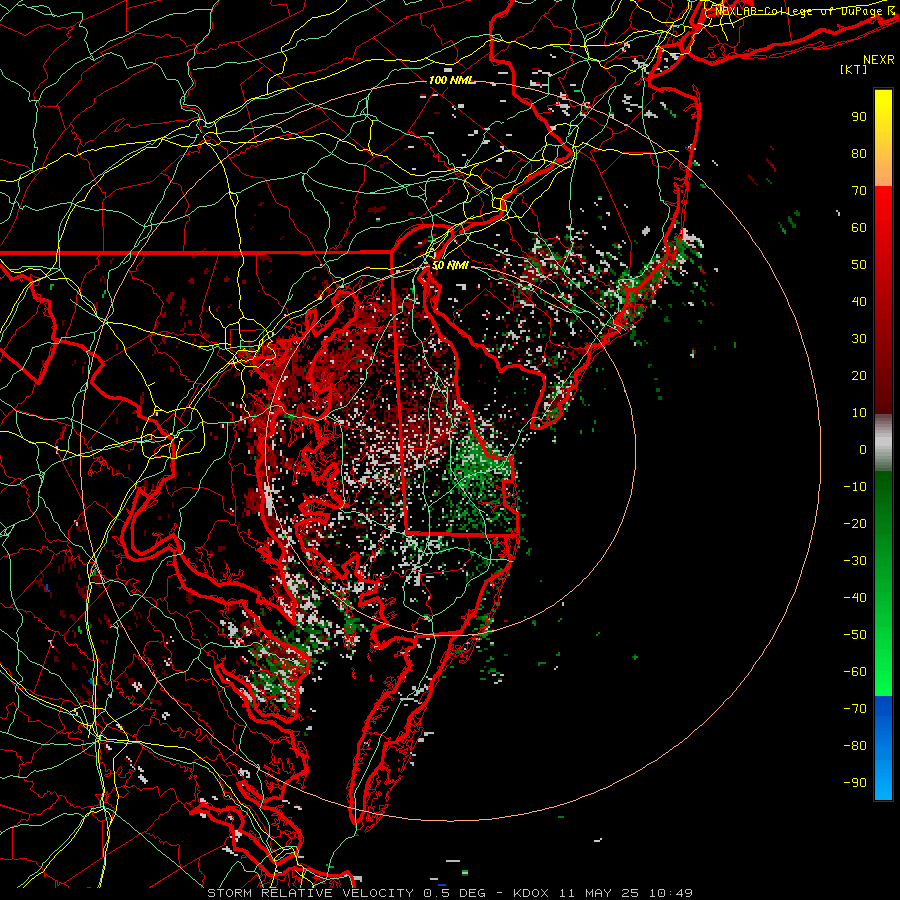Click the positive 10 value on the scale
The width and height of the screenshot is (900, 900).
[859, 413]
